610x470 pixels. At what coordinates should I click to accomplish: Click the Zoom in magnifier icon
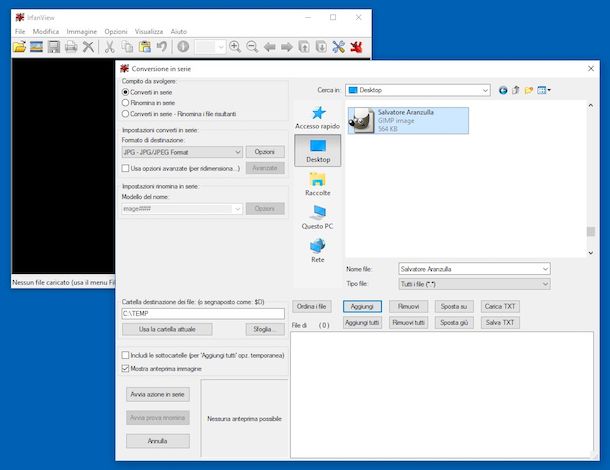pyautogui.click(x=235, y=47)
